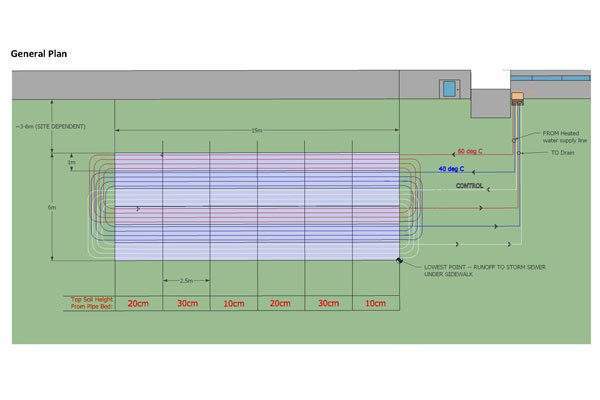Click the Top Soil Height From Pipe Bed label
The width and height of the screenshot is (600, 400).
pos(88,302)
